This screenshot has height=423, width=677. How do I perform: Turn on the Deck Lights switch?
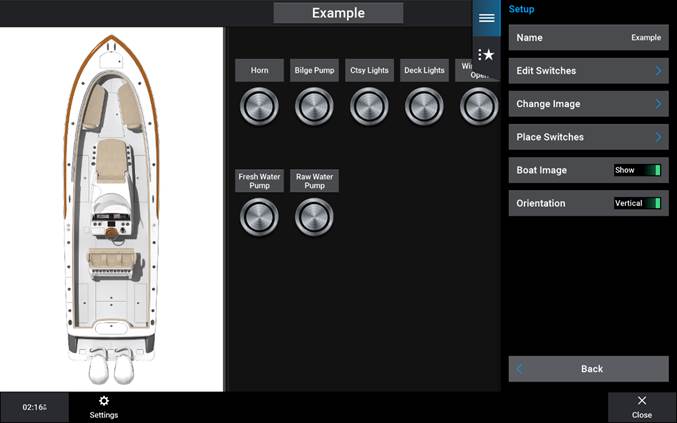pyautogui.click(x=424, y=106)
